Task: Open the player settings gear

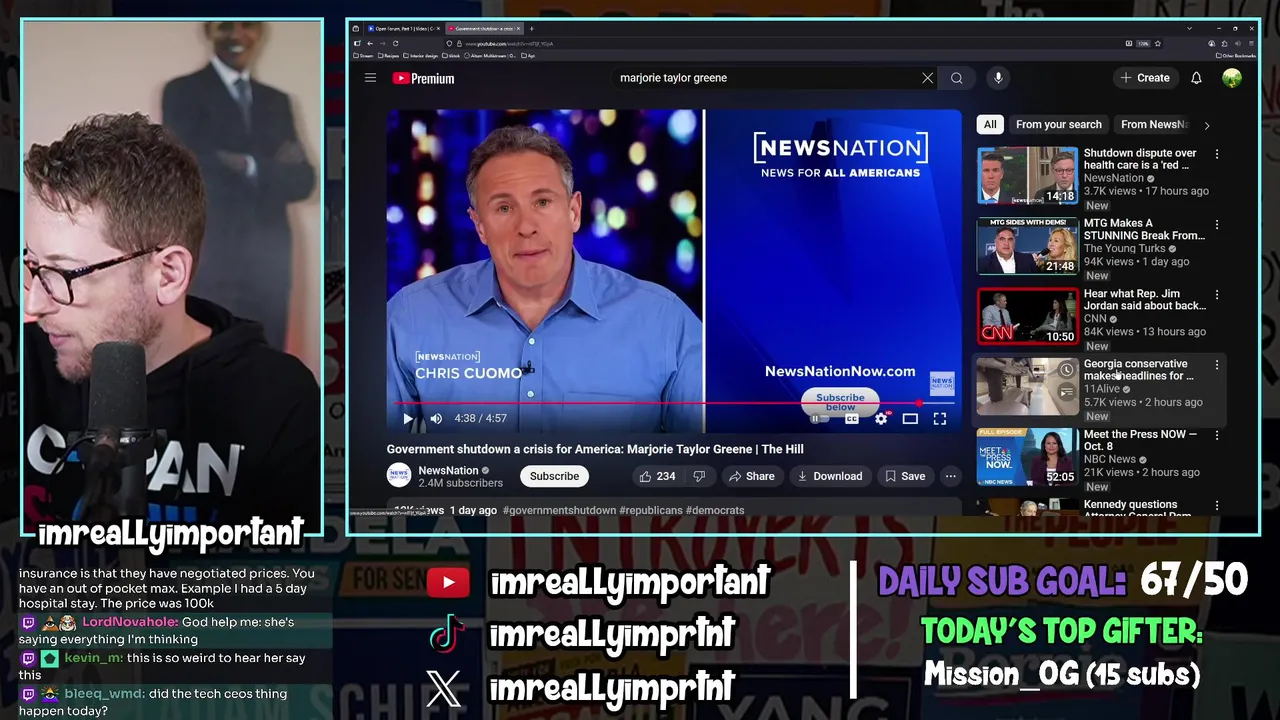Action: pos(881,419)
